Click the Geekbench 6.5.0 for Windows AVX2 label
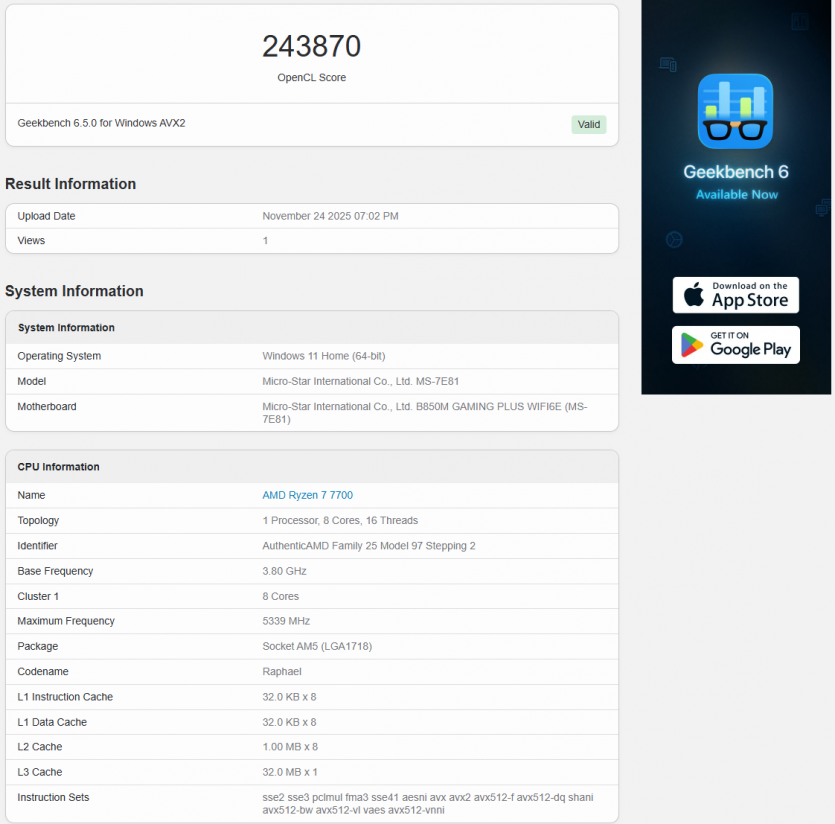 [x=101, y=123]
